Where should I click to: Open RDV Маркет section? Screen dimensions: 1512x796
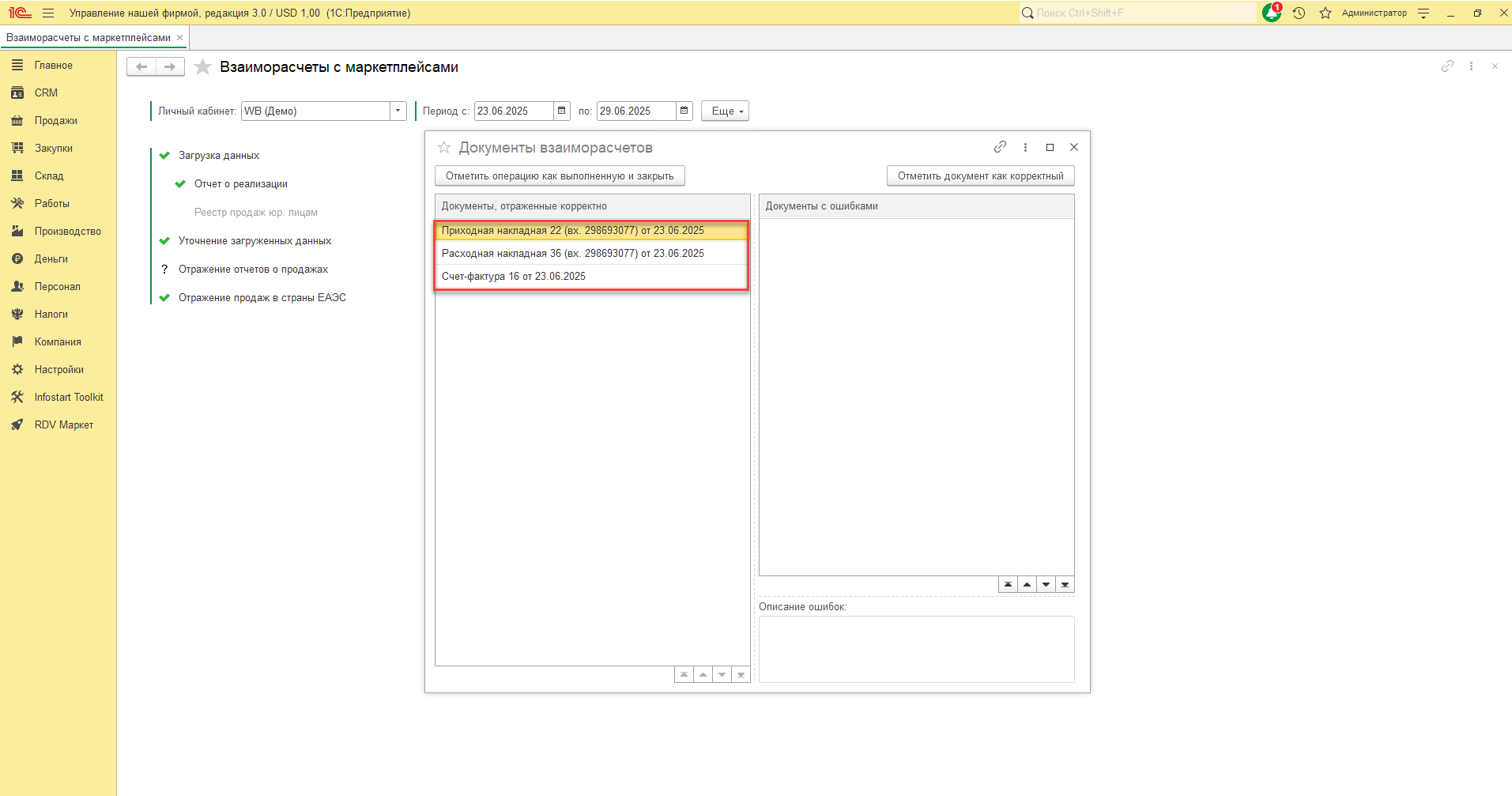click(x=63, y=424)
